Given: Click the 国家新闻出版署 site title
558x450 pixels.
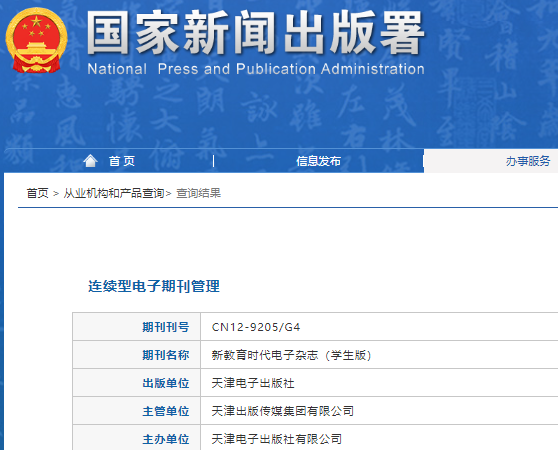Looking at the screenshot, I should coord(256,33).
